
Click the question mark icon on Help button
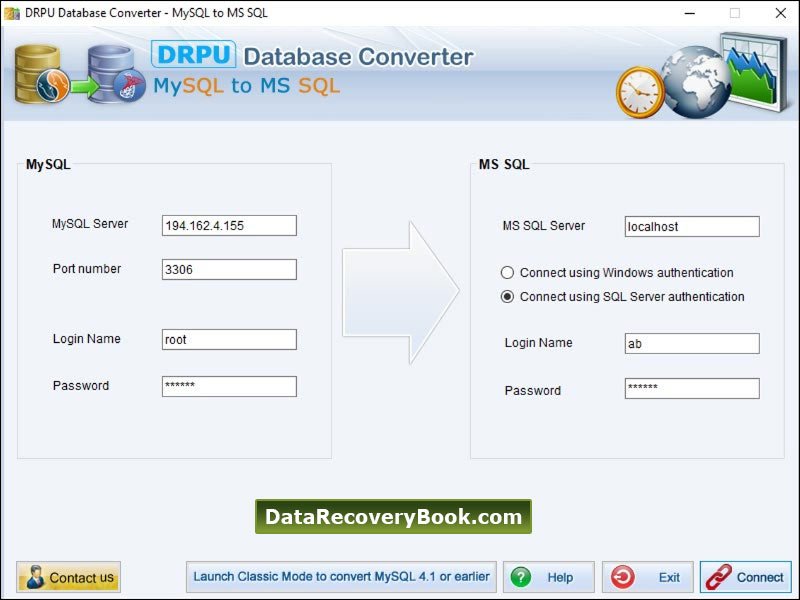click(x=522, y=577)
